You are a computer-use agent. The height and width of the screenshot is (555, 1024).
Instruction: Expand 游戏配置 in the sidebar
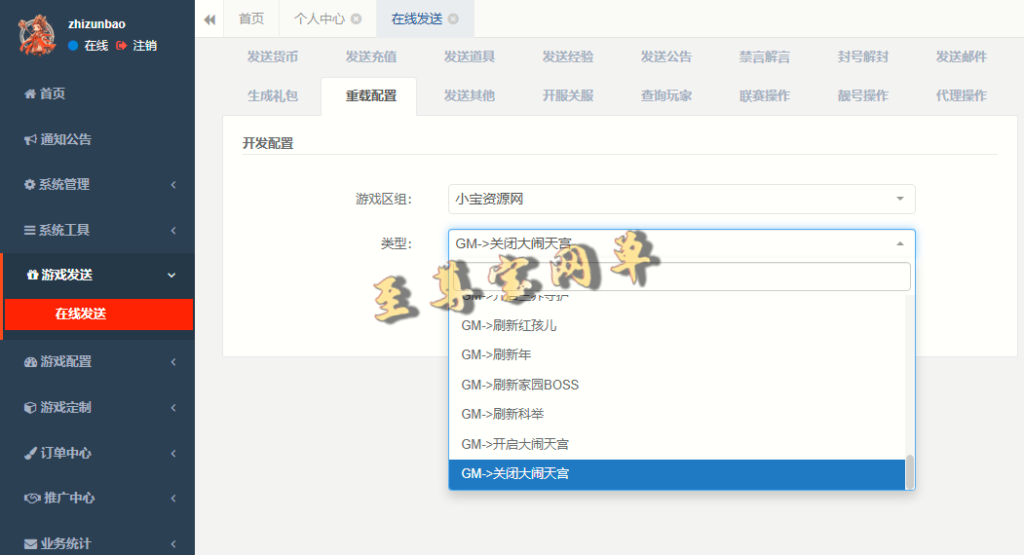tap(96, 361)
